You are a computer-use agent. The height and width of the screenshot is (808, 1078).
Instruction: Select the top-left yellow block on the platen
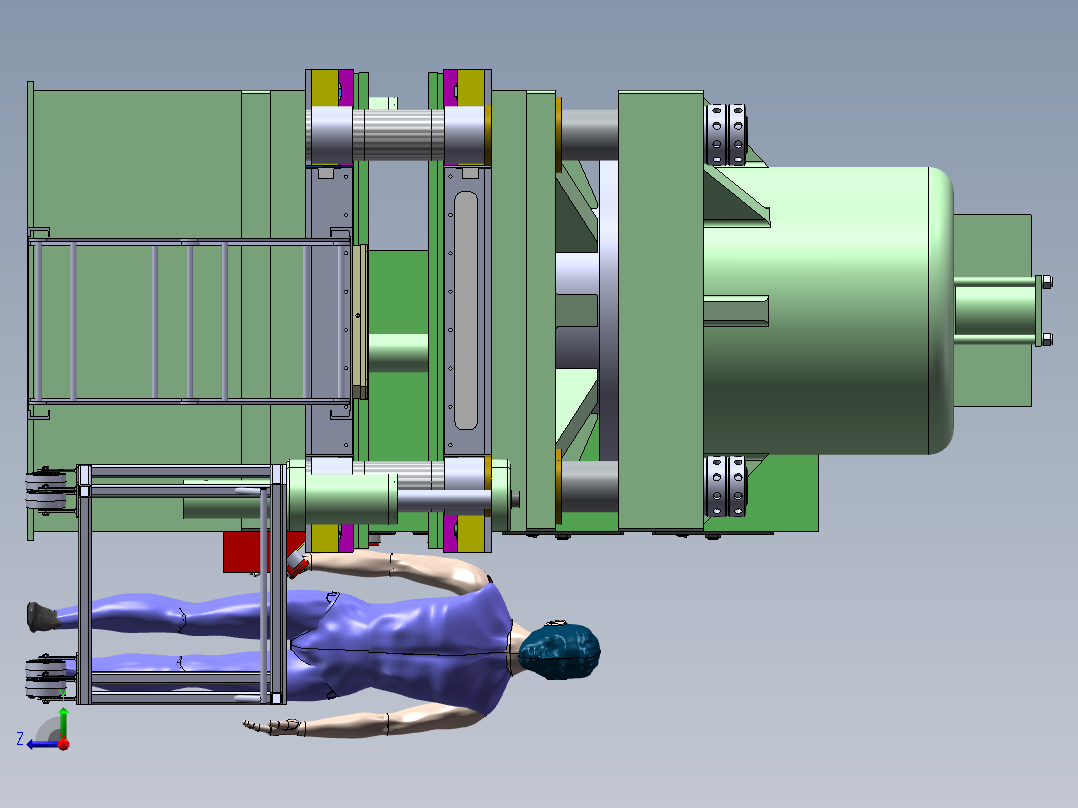point(324,88)
